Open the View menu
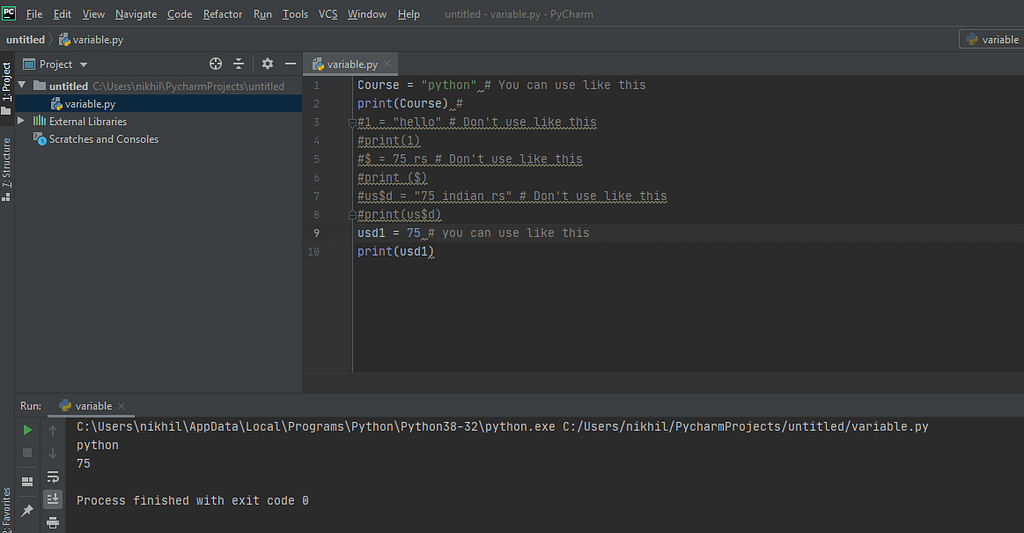 [x=93, y=14]
